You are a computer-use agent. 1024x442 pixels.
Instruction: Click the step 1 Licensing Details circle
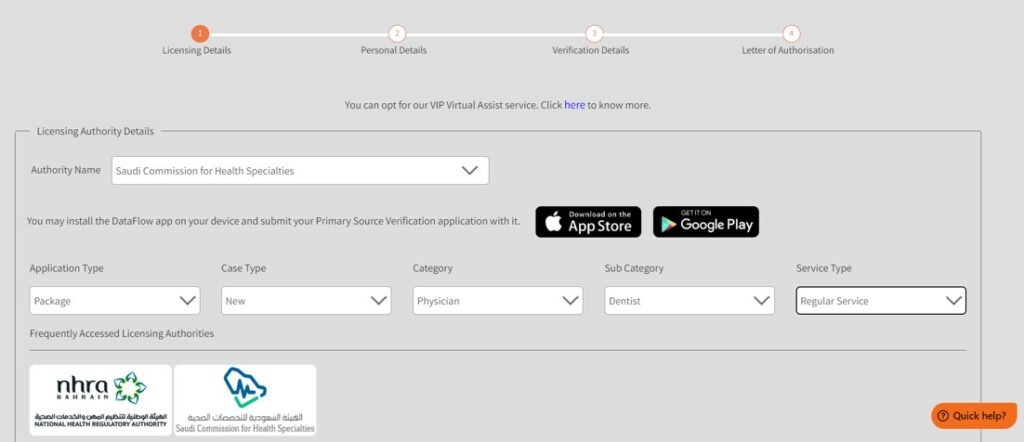(200, 33)
